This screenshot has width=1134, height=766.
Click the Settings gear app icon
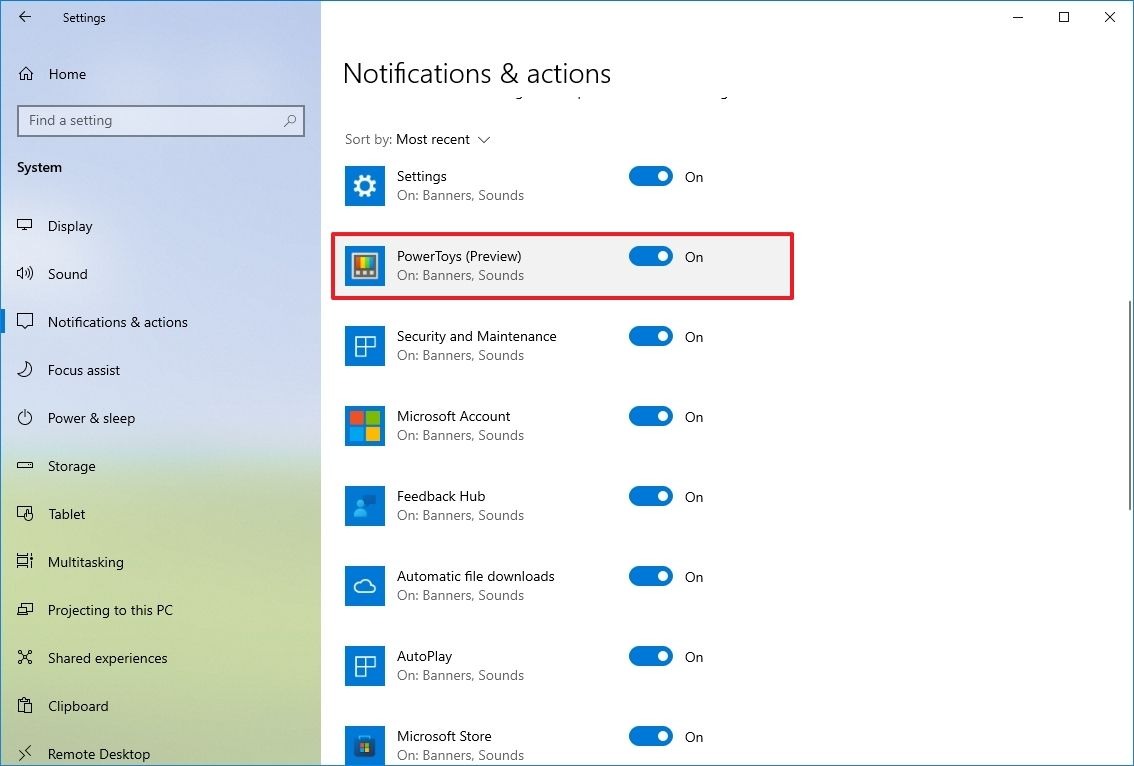coord(364,186)
